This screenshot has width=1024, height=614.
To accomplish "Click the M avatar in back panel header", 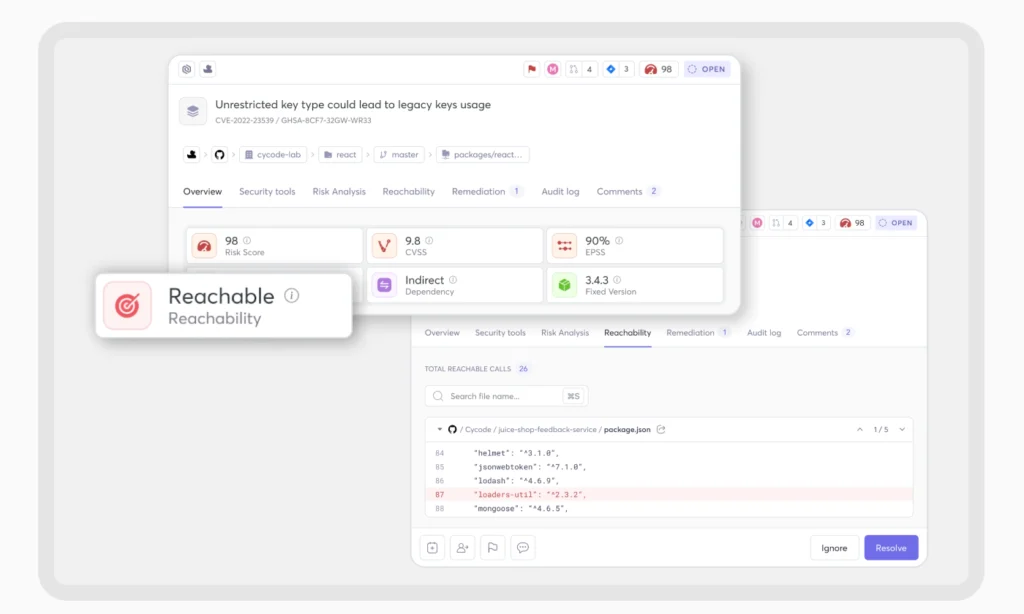I will point(757,223).
